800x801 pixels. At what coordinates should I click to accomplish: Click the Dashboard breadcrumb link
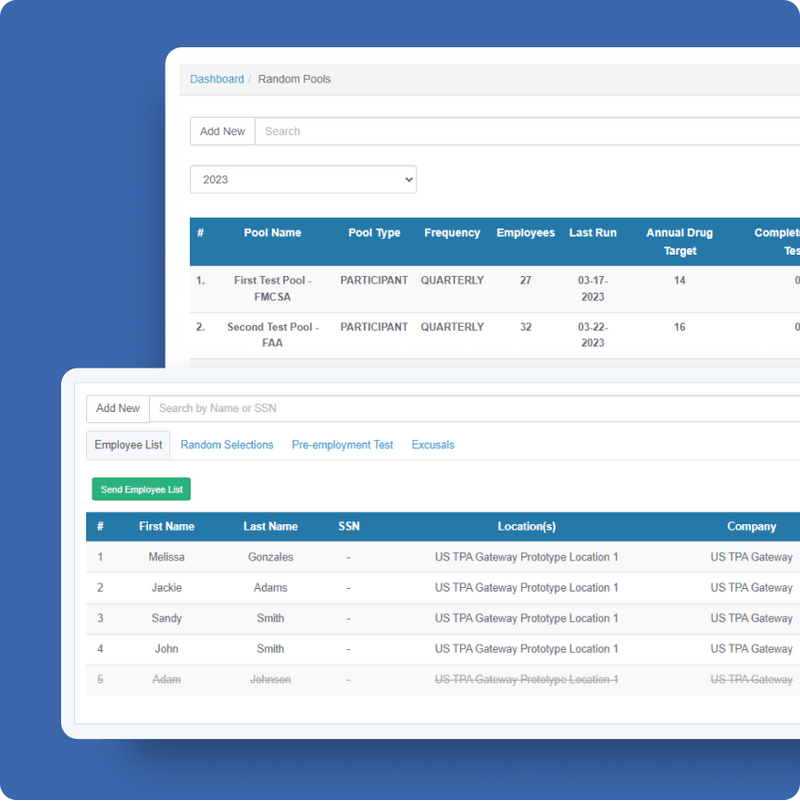tap(217, 79)
